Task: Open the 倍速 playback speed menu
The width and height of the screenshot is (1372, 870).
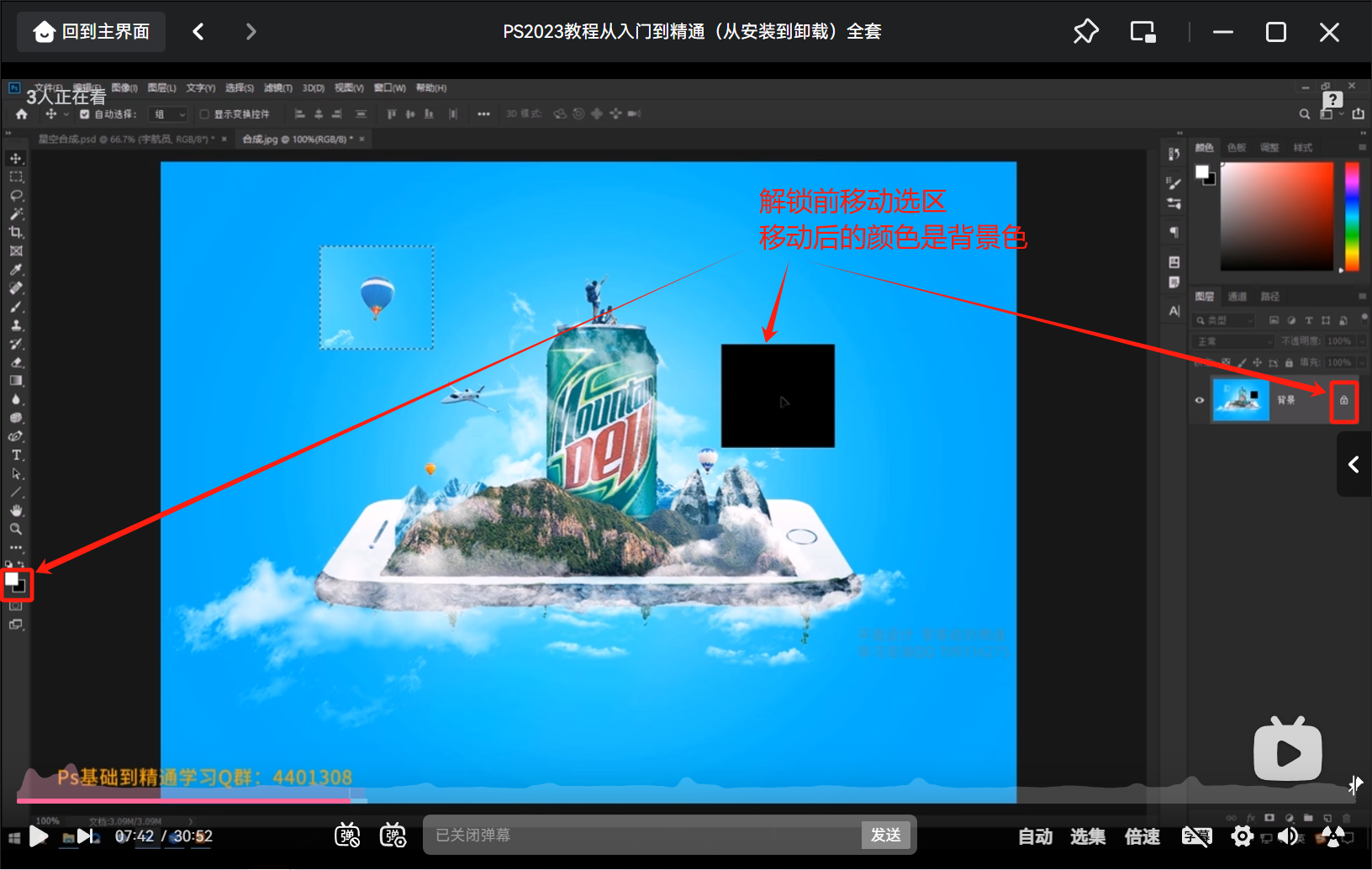Action: tap(1142, 836)
